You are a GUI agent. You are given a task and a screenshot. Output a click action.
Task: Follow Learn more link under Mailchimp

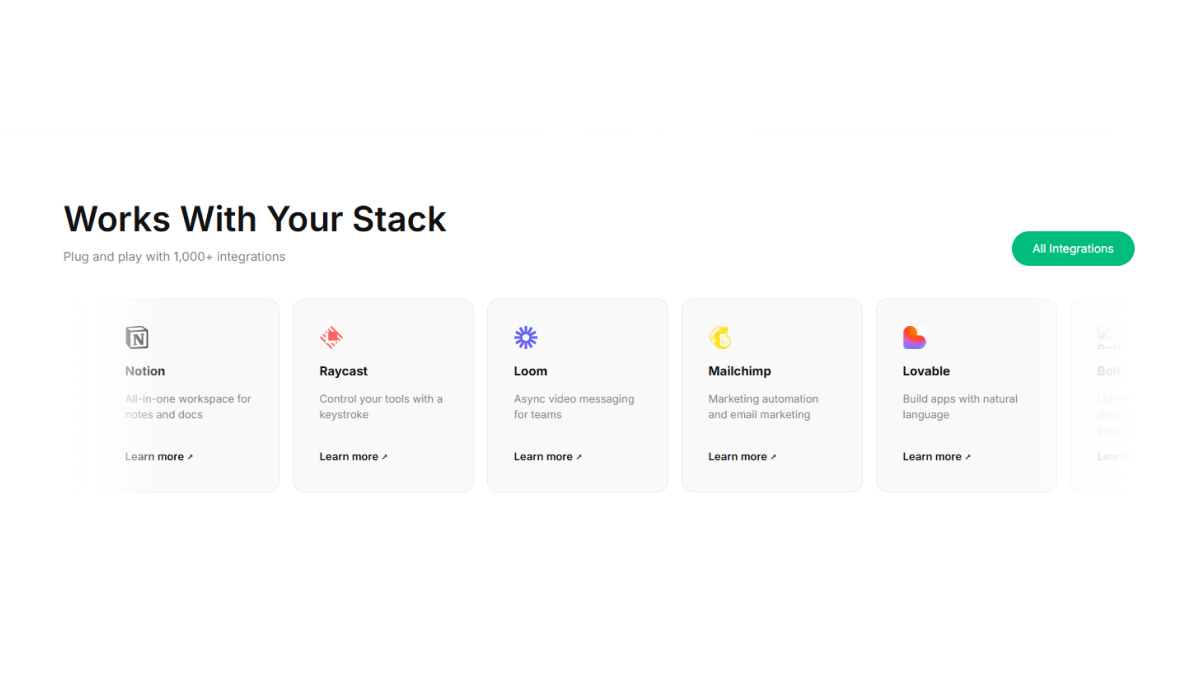pyautogui.click(x=742, y=457)
